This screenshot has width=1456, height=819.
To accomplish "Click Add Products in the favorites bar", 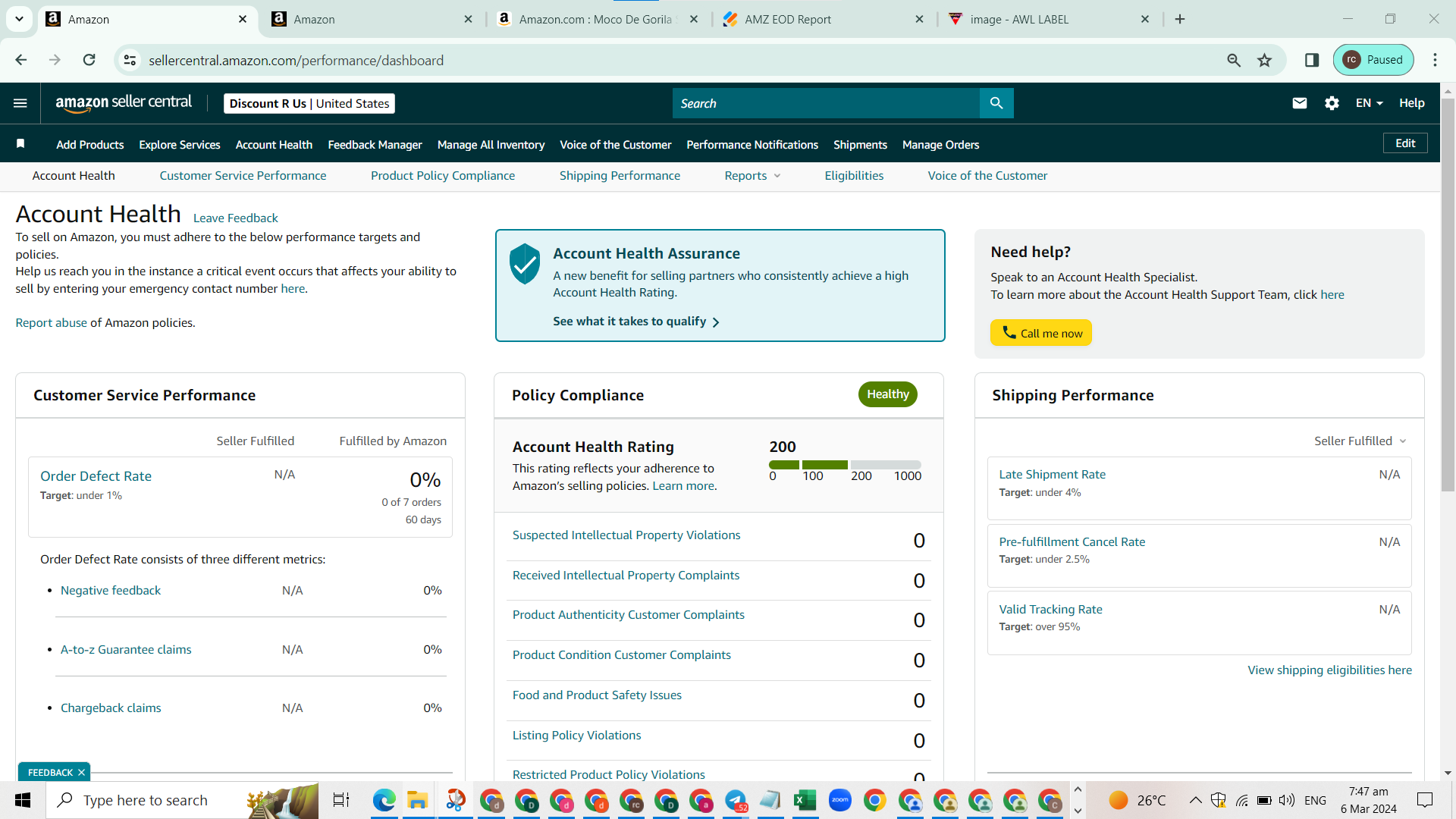I will [x=89, y=144].
